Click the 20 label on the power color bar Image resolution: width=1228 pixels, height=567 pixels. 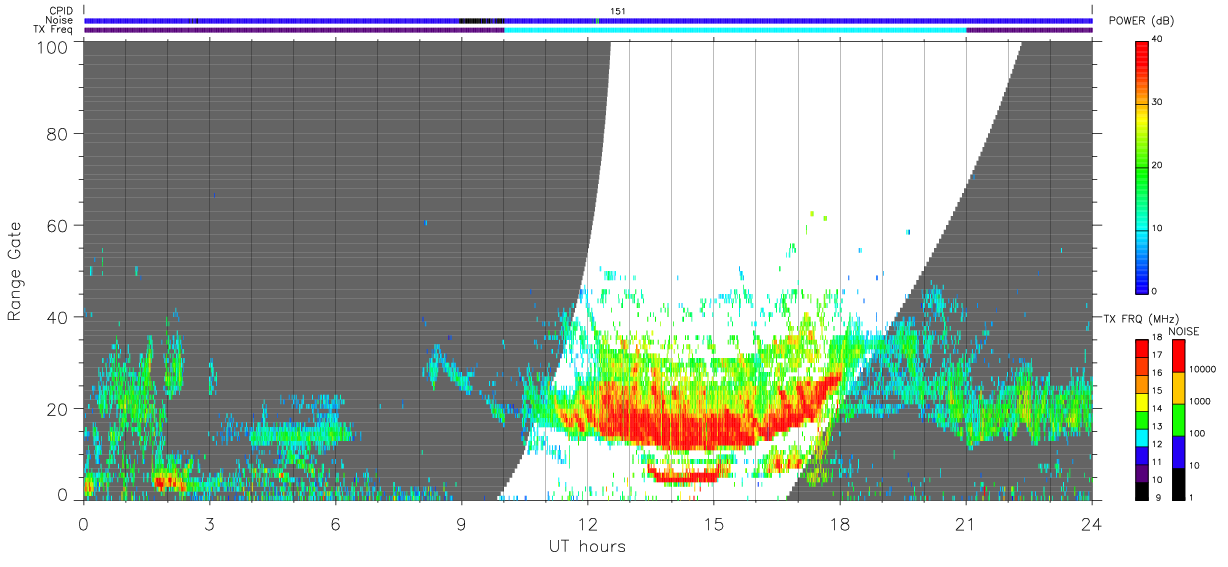pos(1157,165)
